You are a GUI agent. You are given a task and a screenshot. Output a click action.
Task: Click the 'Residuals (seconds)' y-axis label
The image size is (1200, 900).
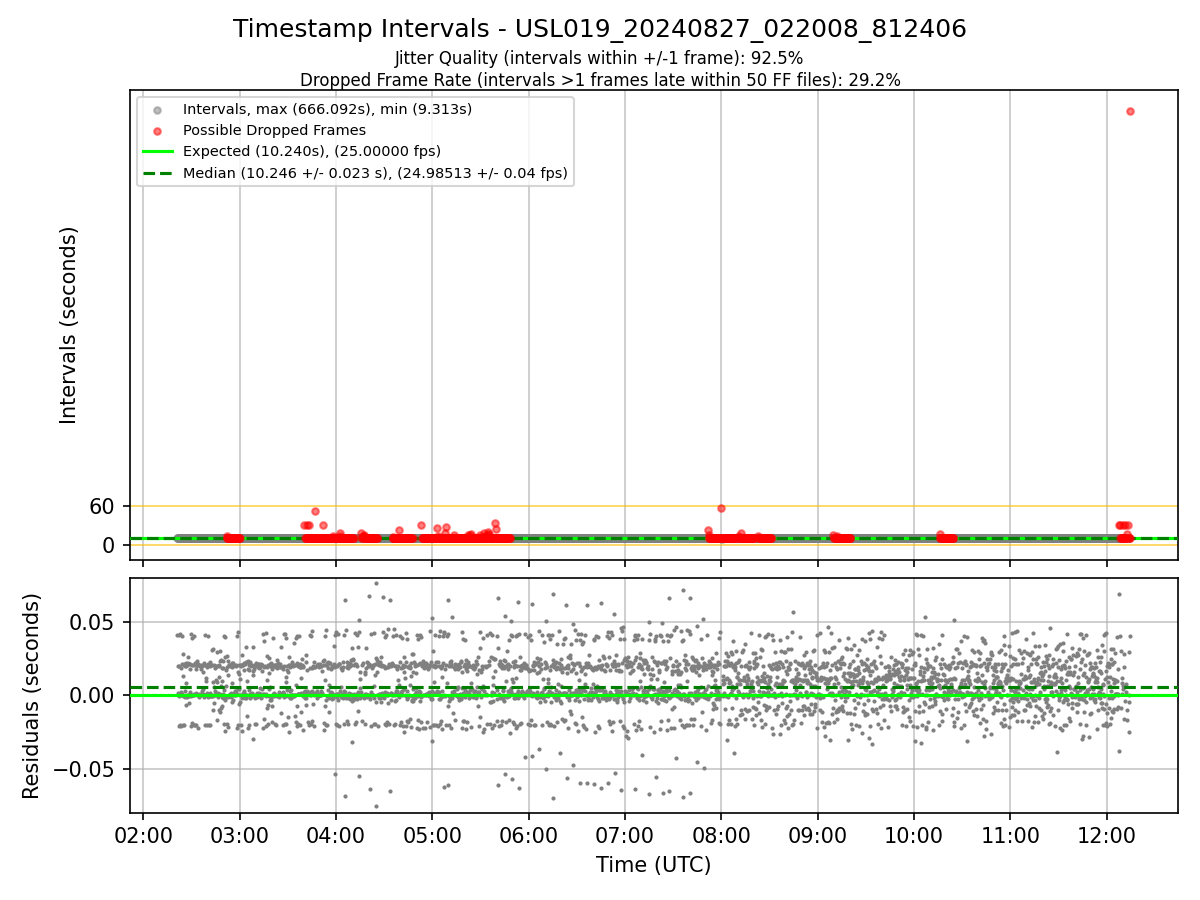[x=32, y=696]
